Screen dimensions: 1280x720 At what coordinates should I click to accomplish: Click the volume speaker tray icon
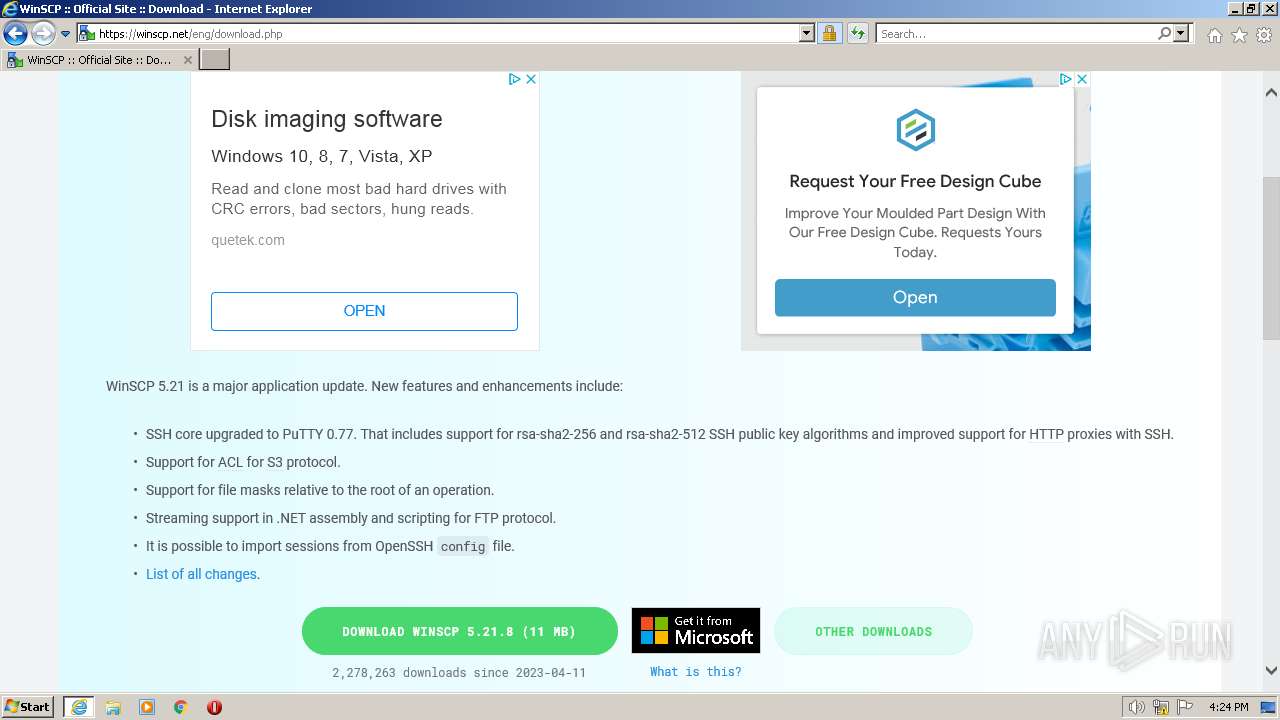tap(1137, 707)
